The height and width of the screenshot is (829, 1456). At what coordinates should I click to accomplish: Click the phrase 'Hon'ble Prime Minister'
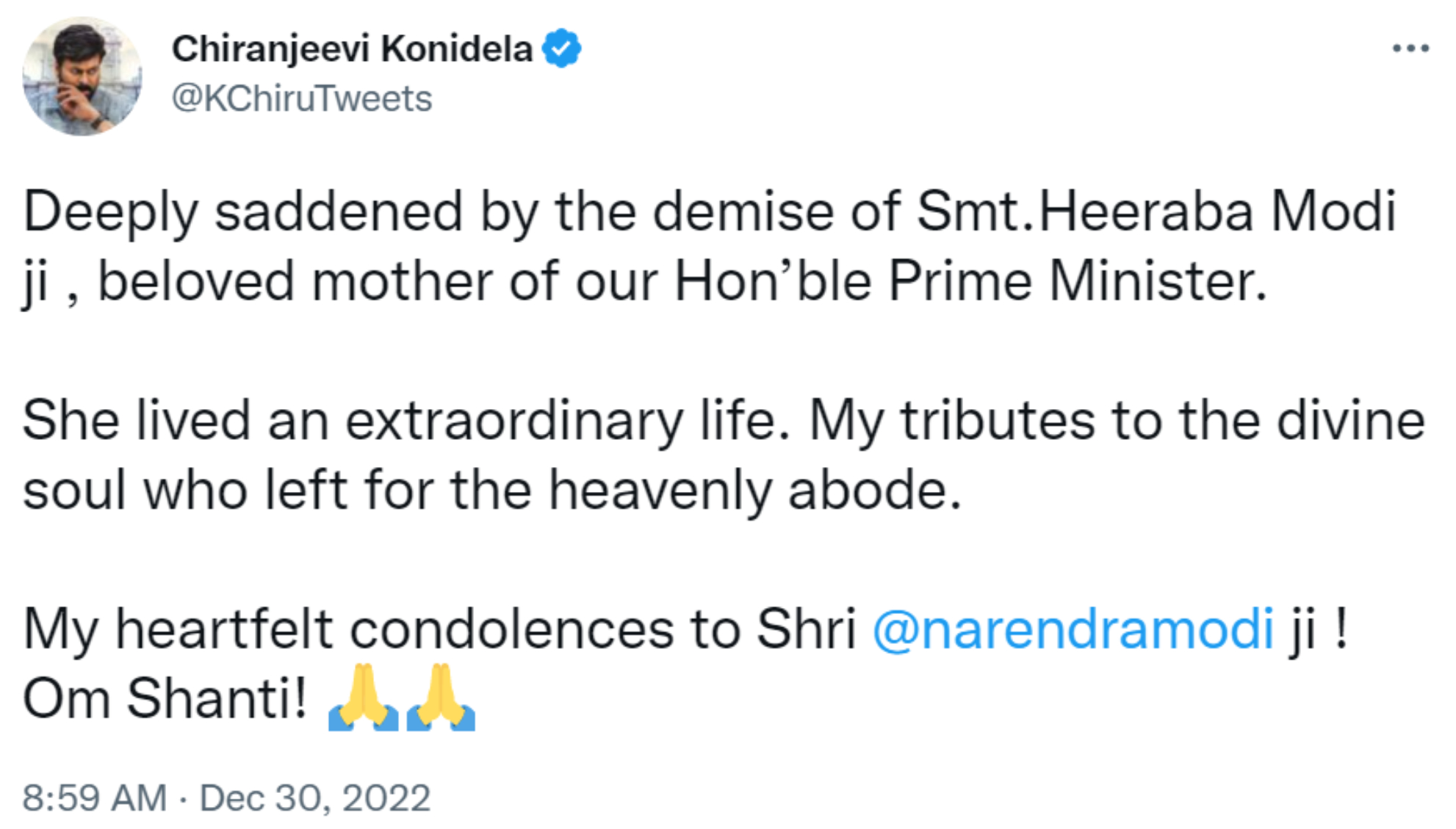[970, 281]
